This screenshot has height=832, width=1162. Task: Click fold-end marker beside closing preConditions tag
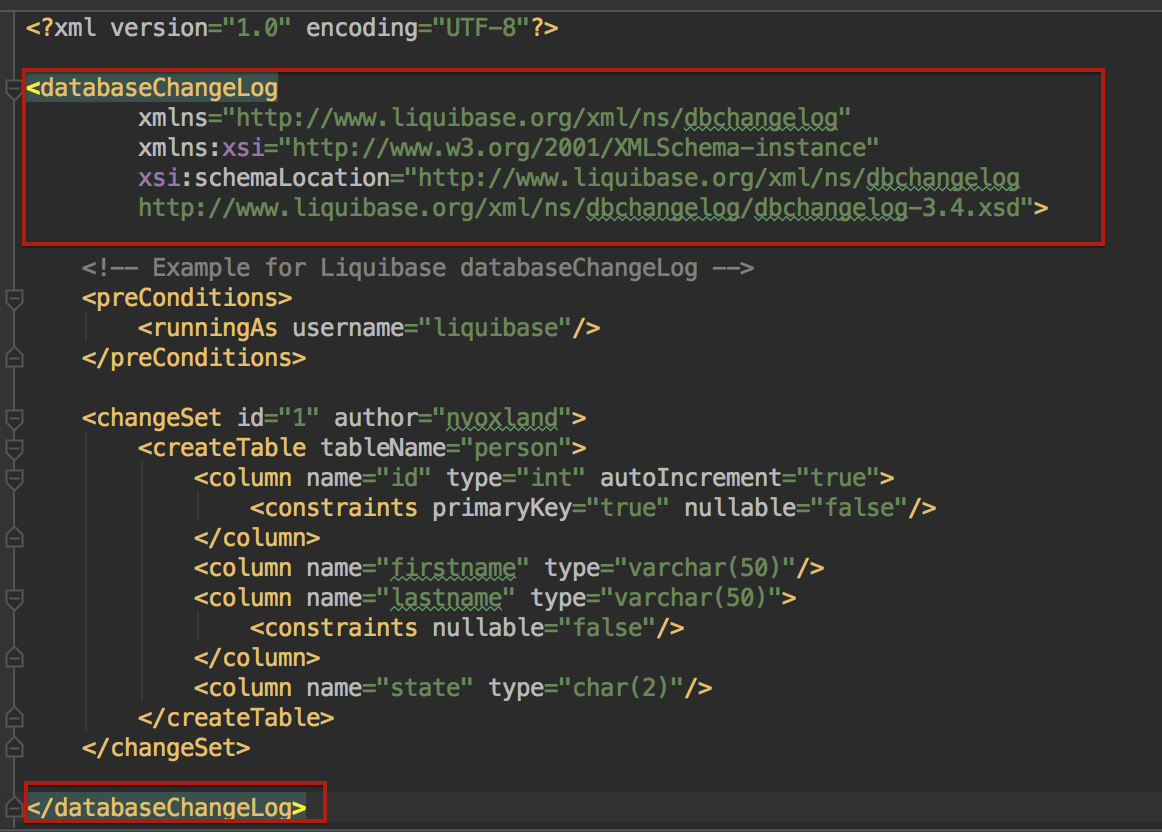(13, 359)
